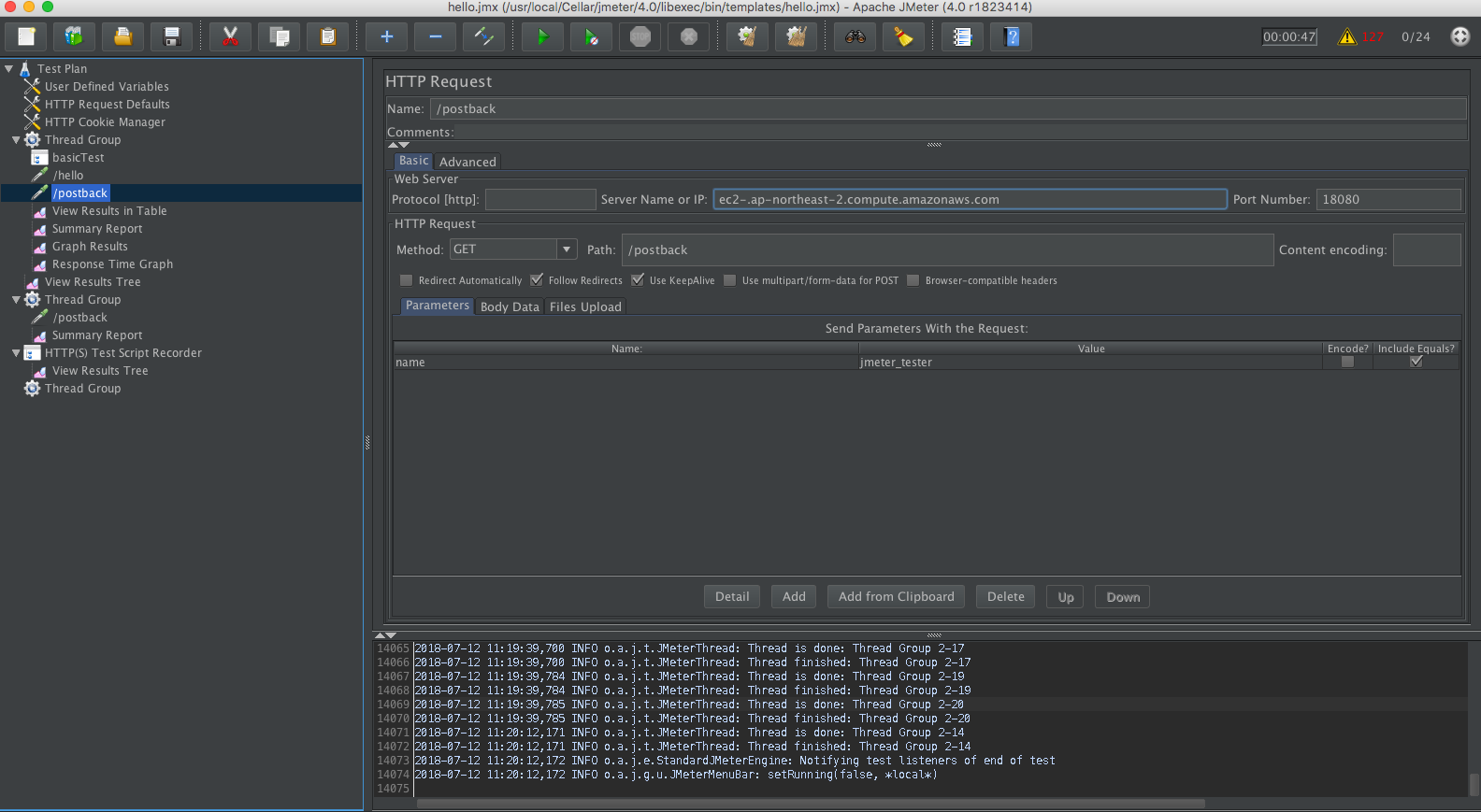The image size is (1481, 812).
Task: Save the test plan with the floppy icon
Action: (172, 37)
